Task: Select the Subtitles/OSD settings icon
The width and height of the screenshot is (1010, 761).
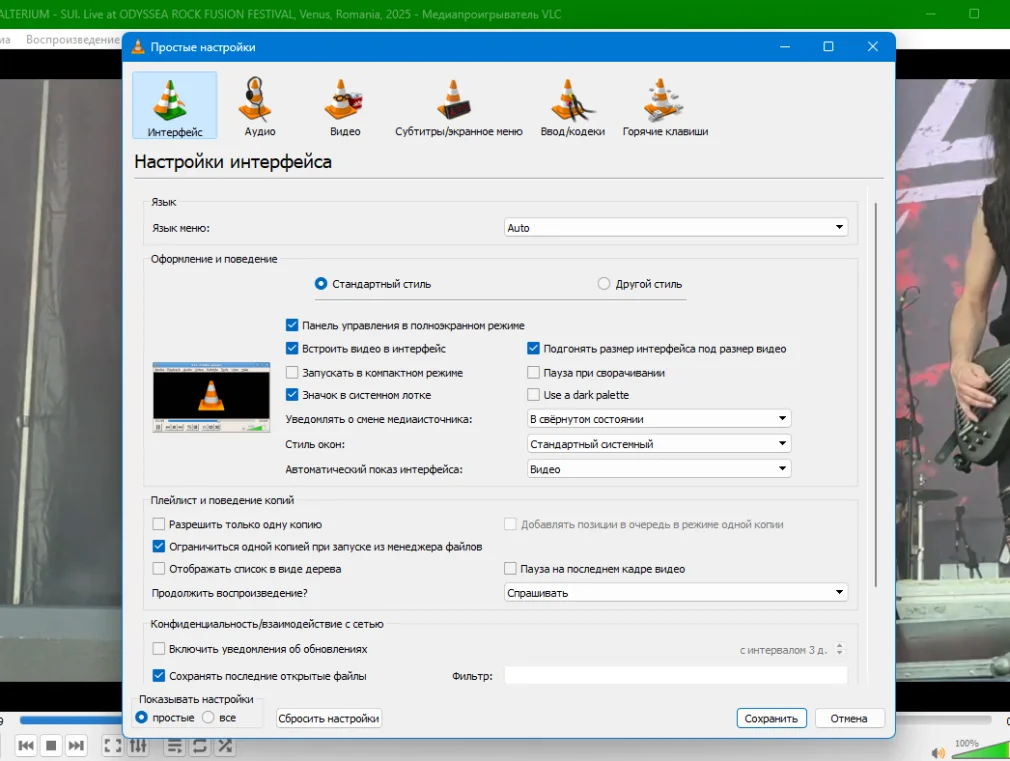Action: 458,106
